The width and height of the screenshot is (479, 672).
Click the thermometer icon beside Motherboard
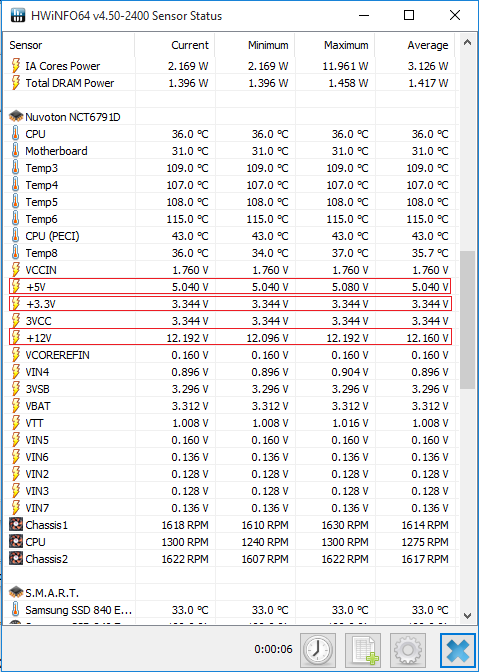(x=16, y=151)
